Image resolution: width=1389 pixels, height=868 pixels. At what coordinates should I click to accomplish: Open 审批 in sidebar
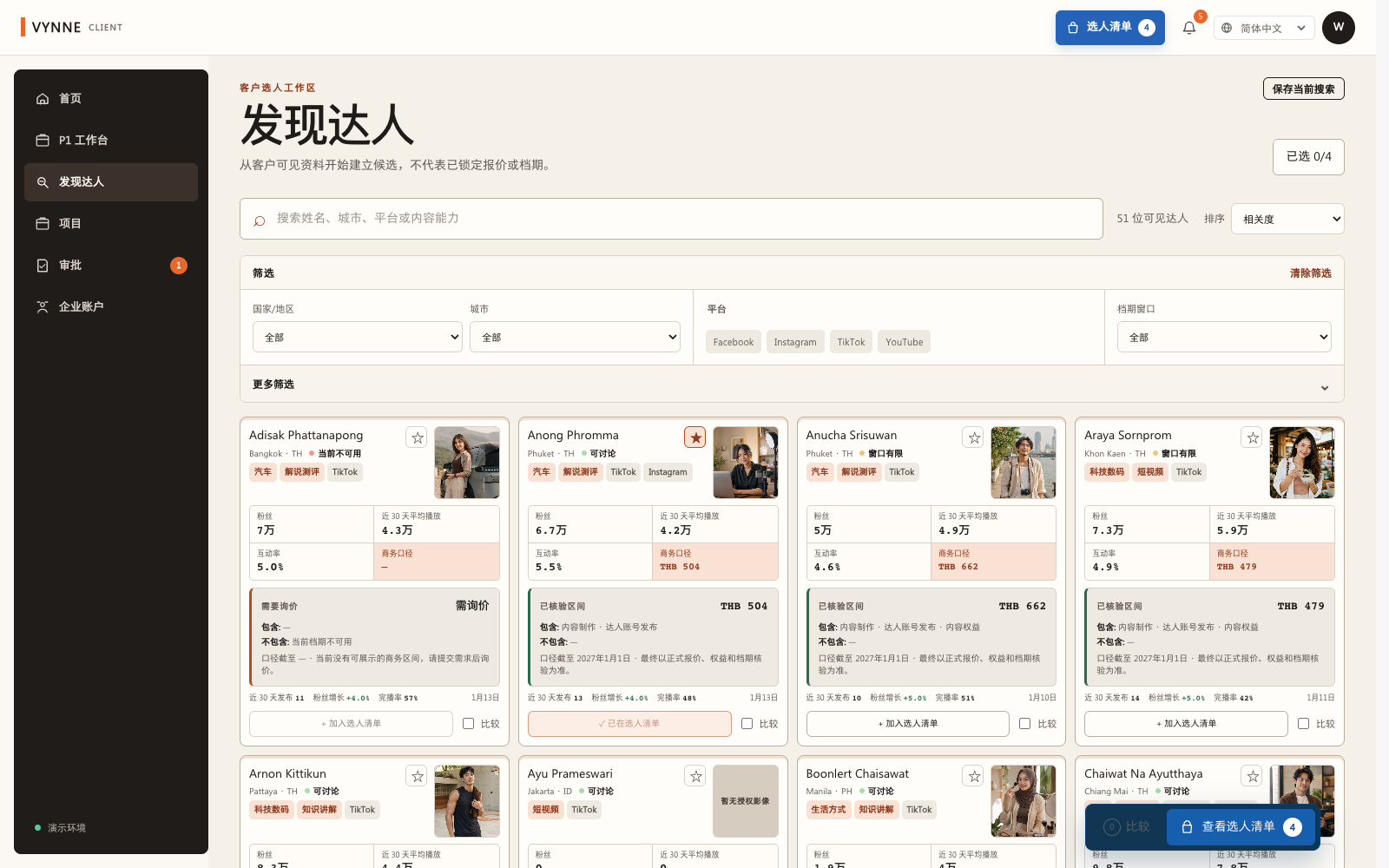[111, 266]
